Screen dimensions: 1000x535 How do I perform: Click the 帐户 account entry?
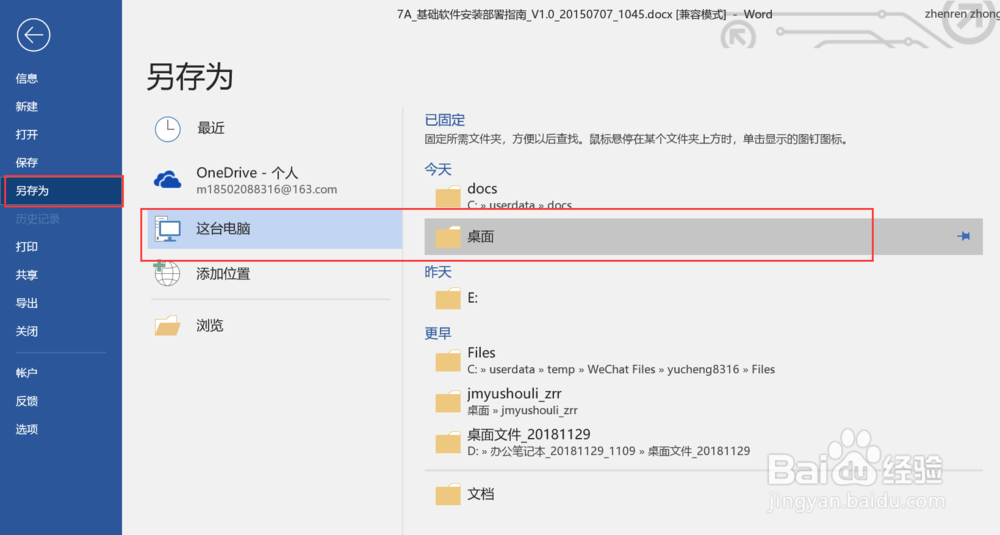[x=27, y=373]
